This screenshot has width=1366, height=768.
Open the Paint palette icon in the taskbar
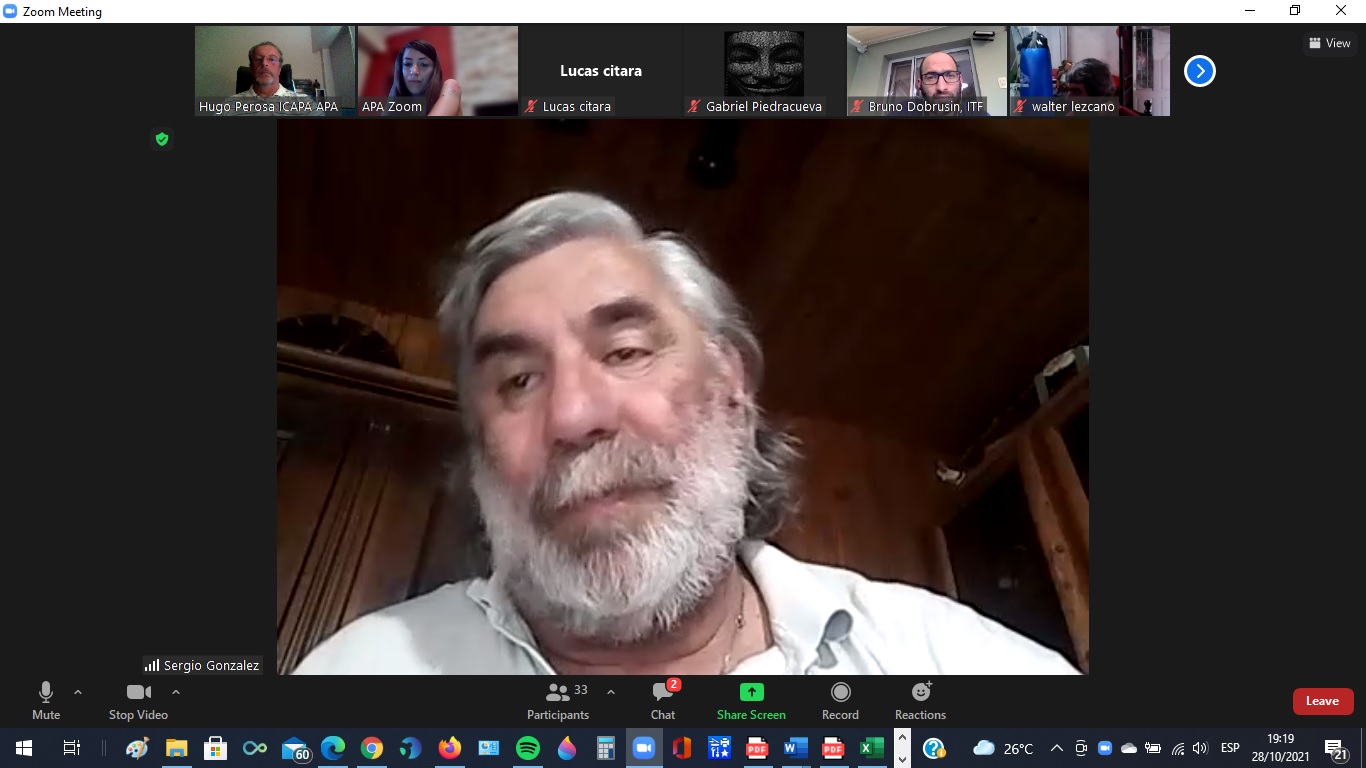[x=137, y=747]
